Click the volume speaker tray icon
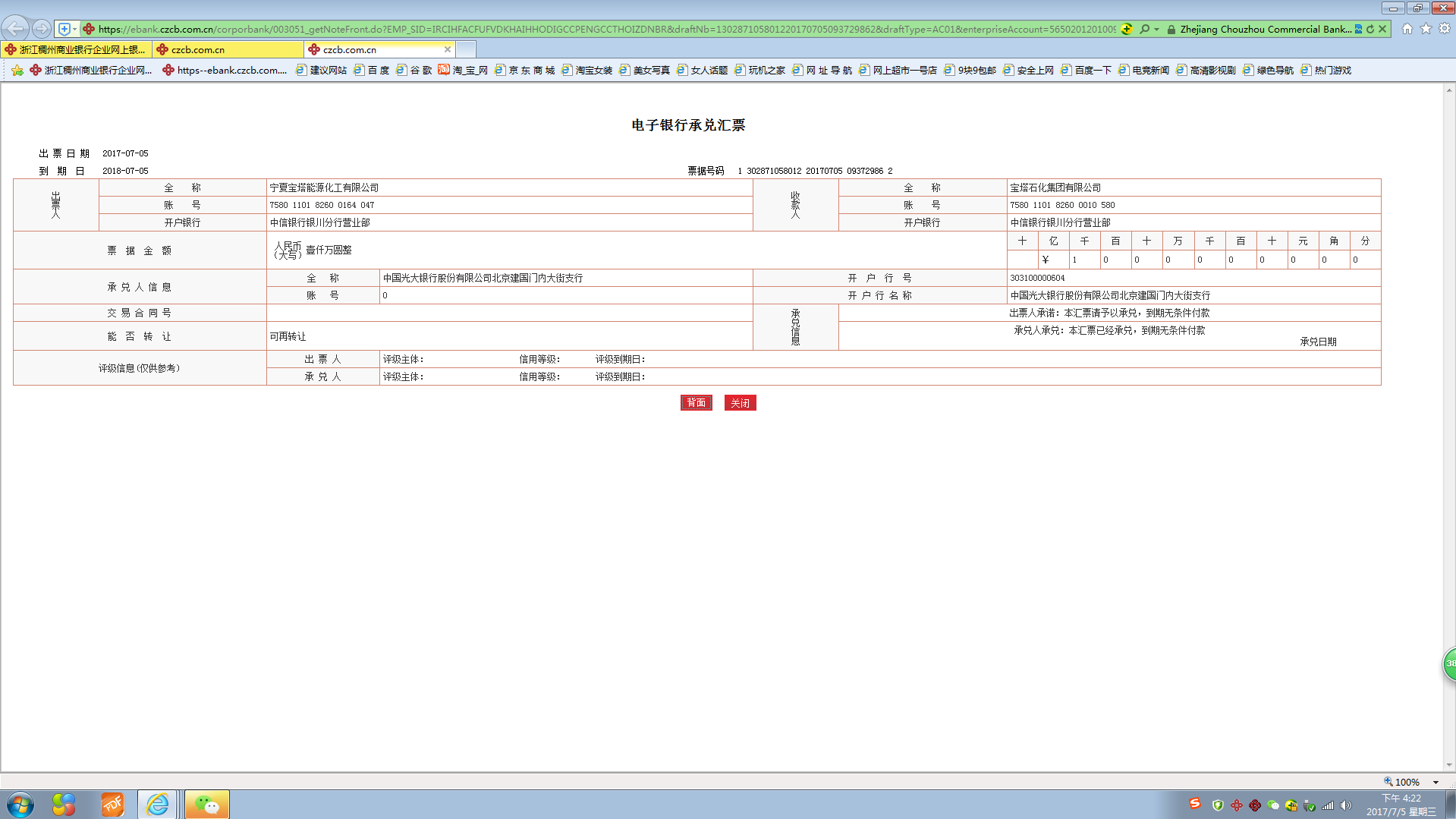 click(1346, 805)
